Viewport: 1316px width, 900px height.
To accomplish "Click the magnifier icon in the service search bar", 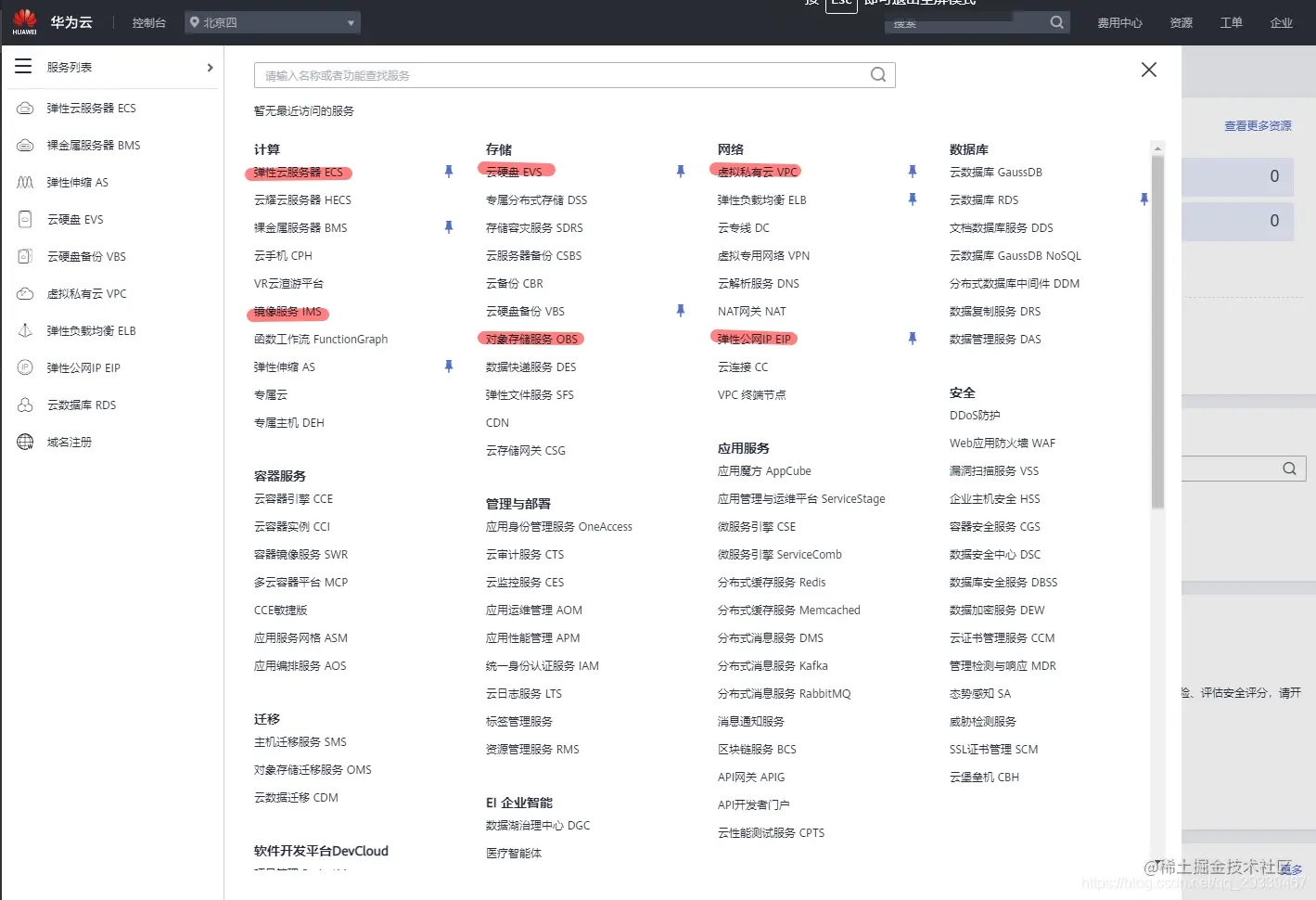I will click(877, 74).
